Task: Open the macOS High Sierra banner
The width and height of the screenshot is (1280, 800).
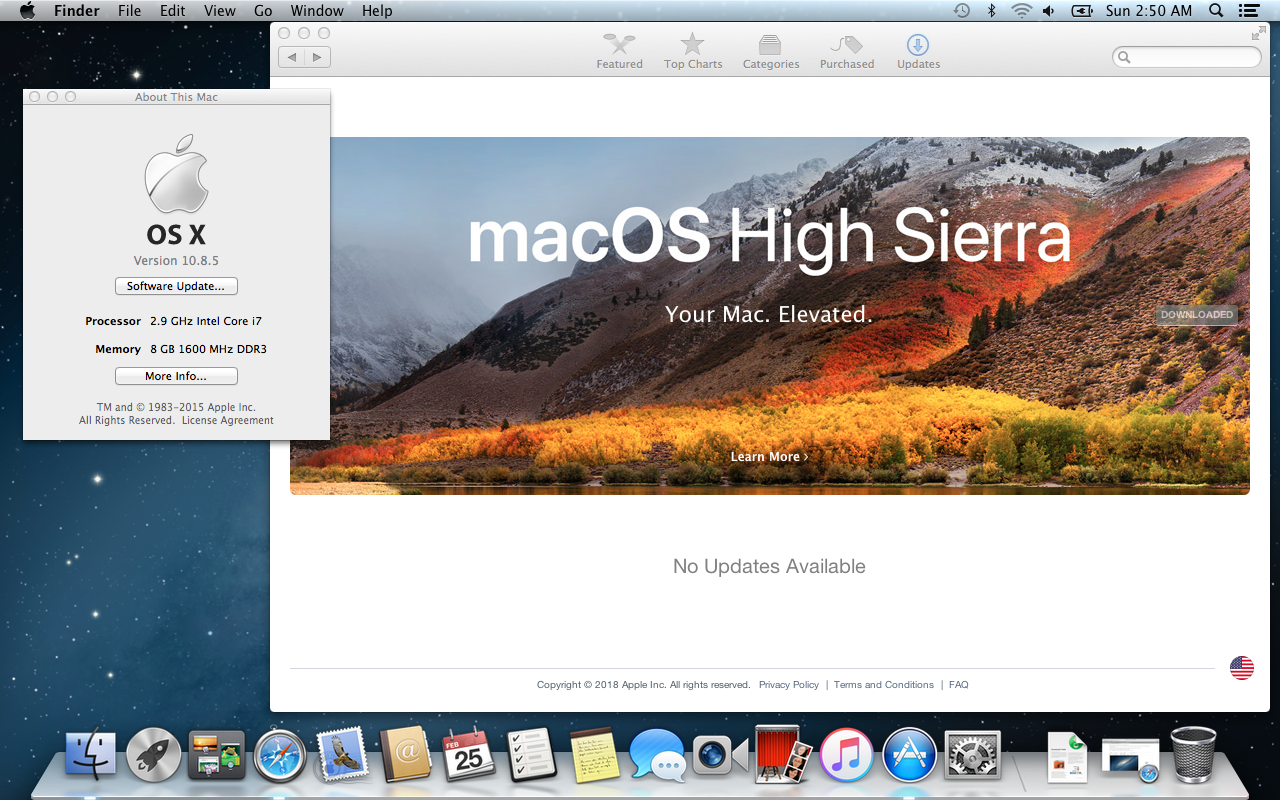Action: click(770, 316)
